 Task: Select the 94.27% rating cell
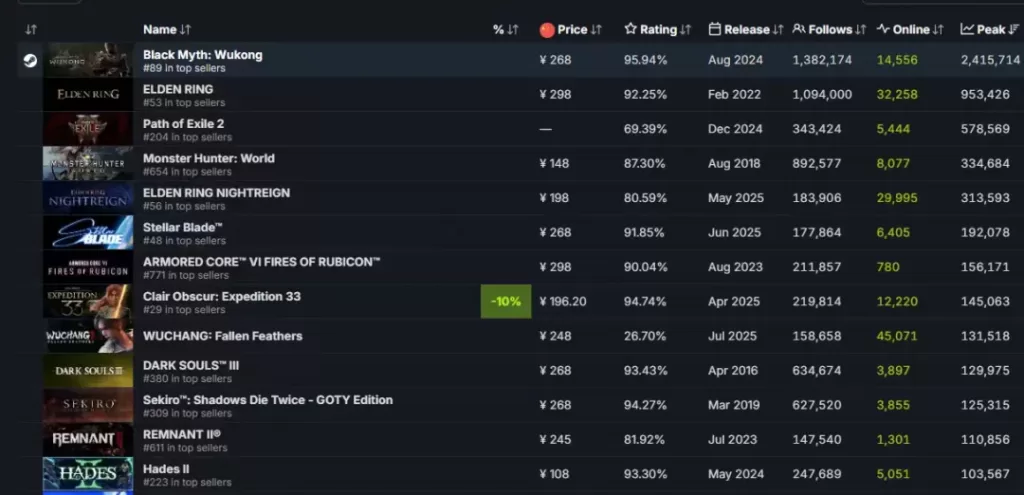click(x=645, y=406)
